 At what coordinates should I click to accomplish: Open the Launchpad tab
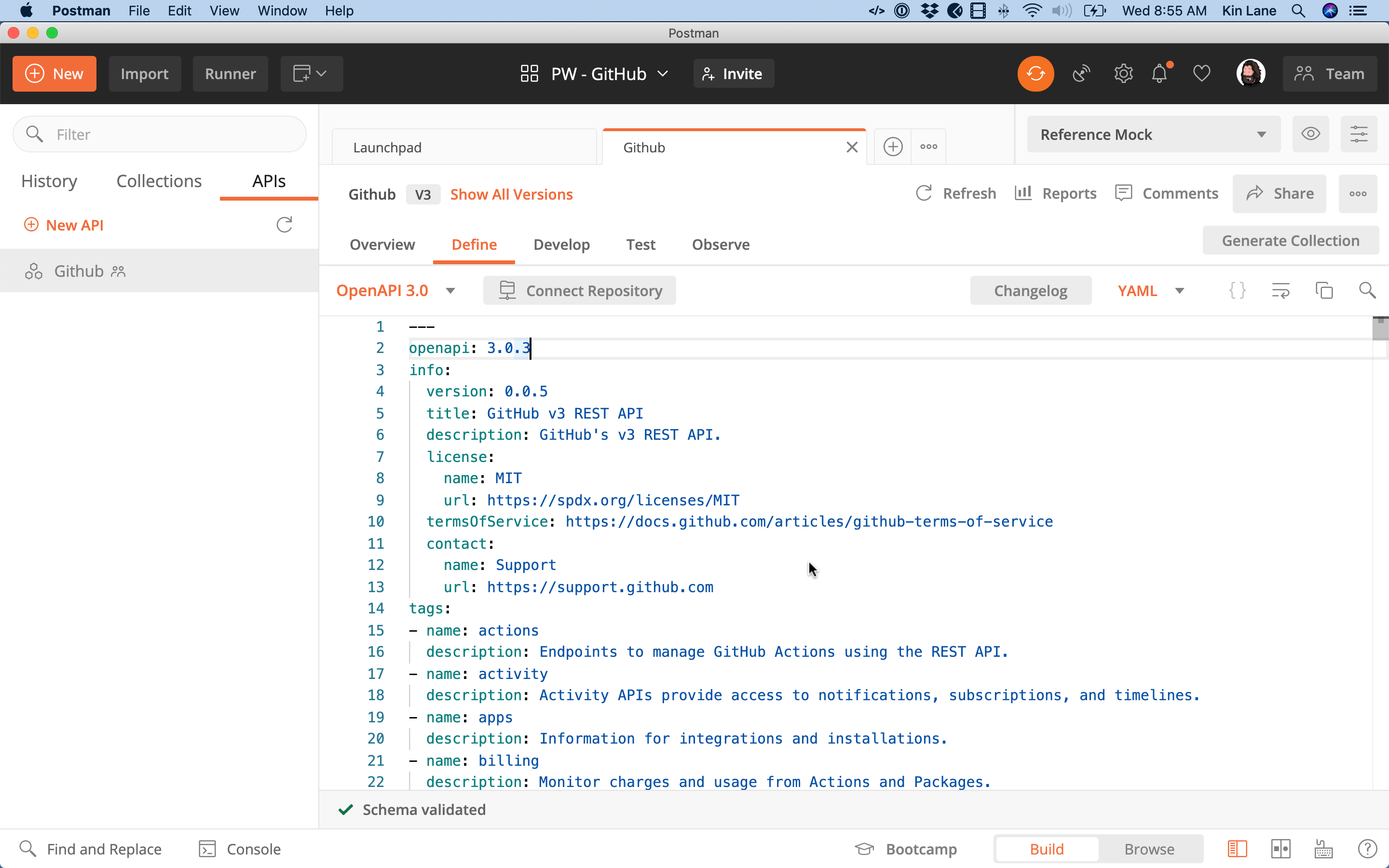point(464,148)
